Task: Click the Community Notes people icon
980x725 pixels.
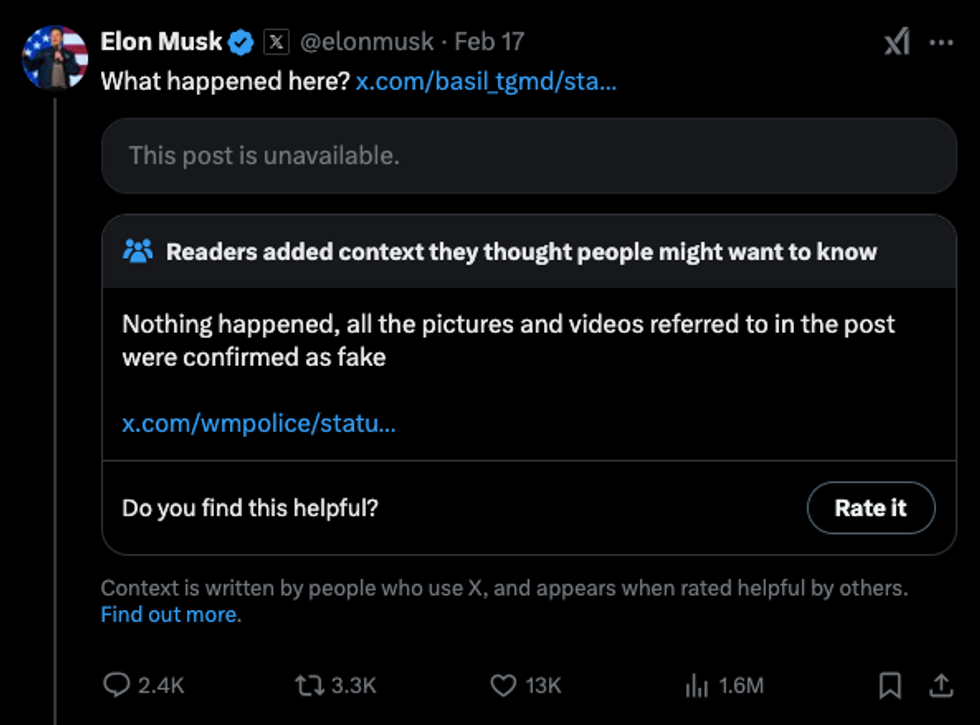Action: [137, 251]
